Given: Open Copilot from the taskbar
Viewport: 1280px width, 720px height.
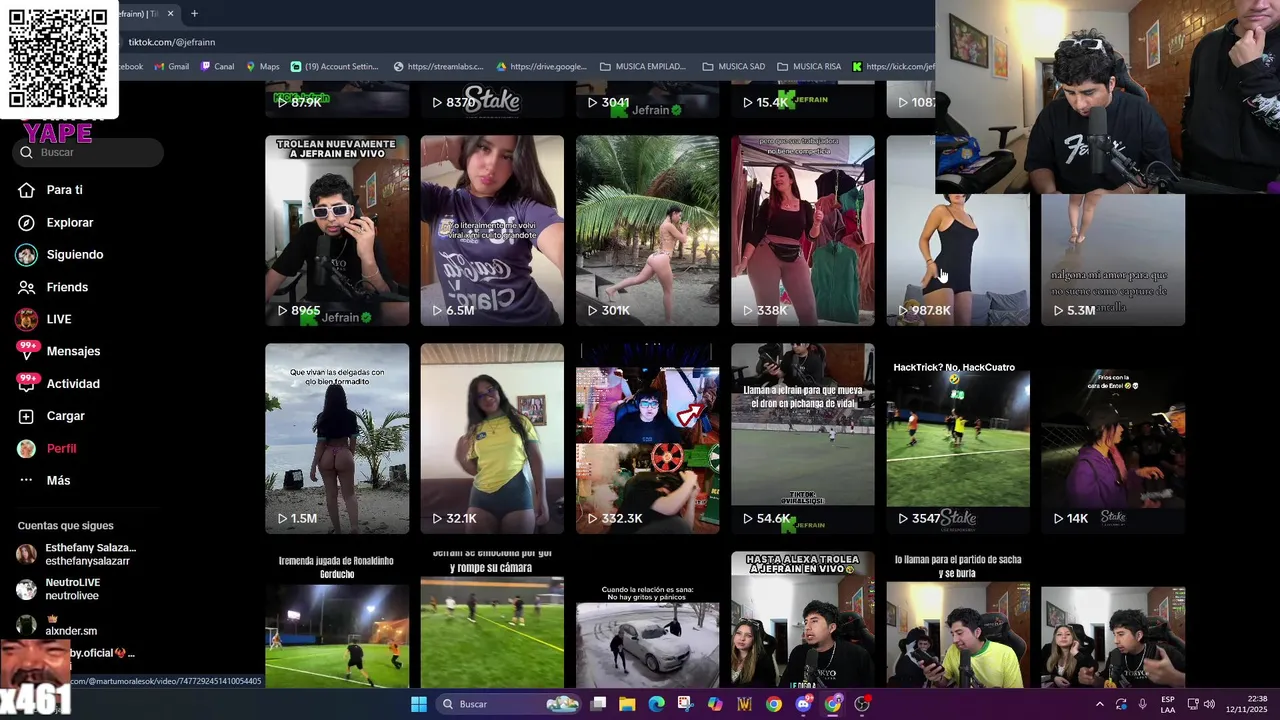Looking at the screenshot, I should coord(715,704).
